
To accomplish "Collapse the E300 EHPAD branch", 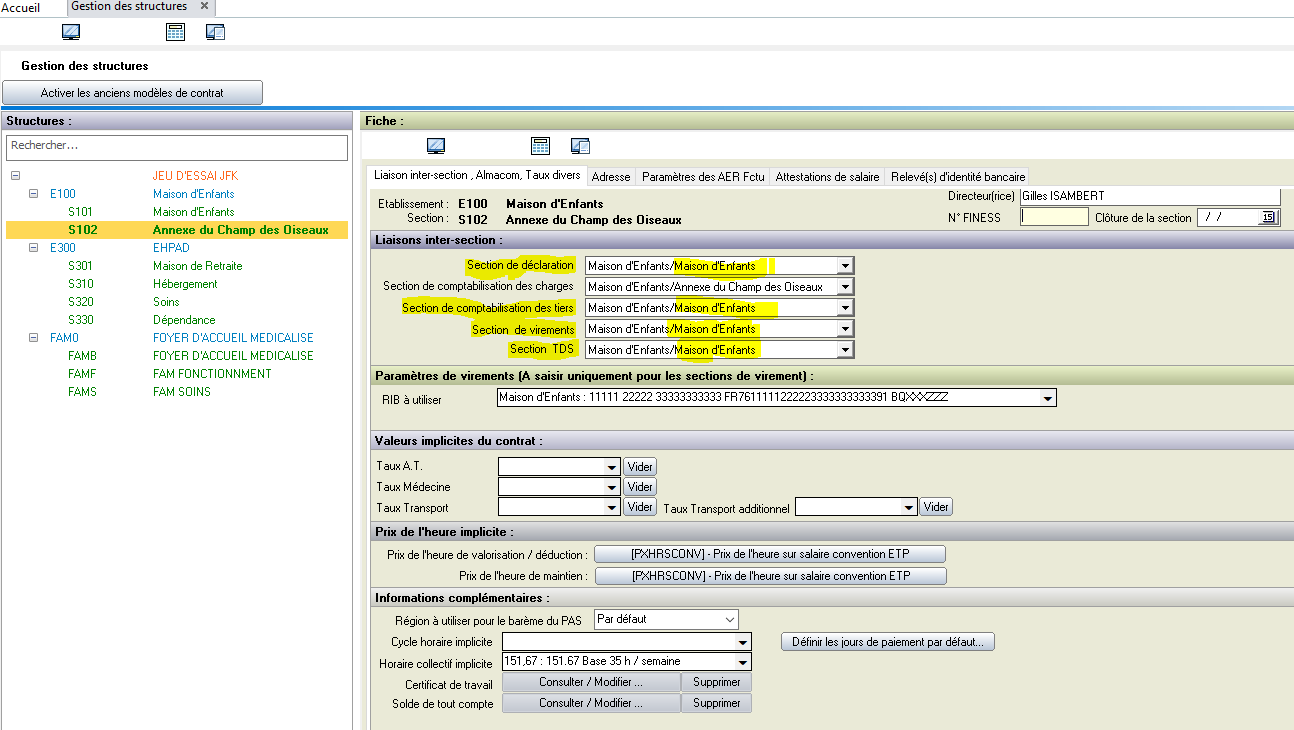I will (34, 248).
